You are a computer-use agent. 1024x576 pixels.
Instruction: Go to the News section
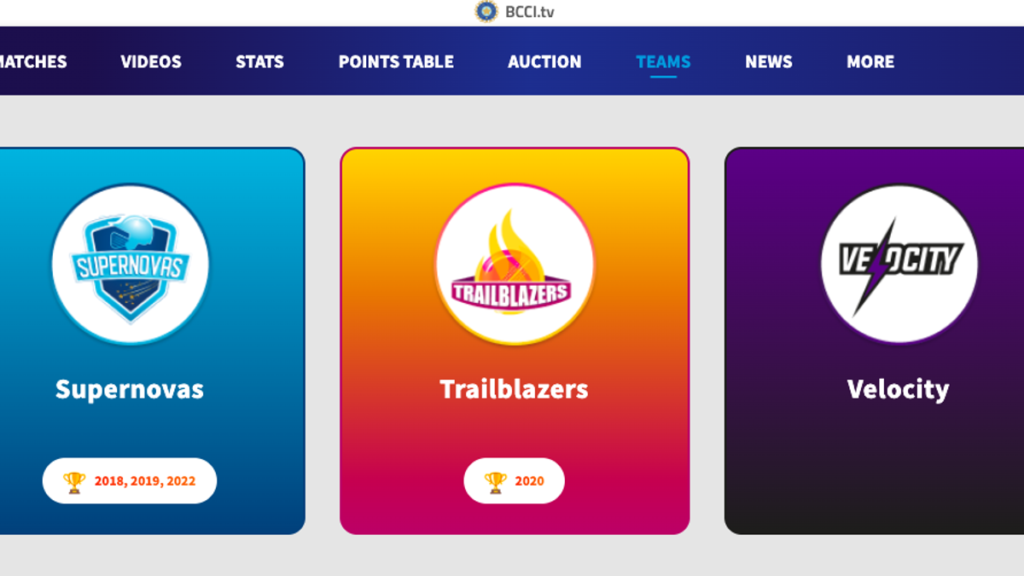click(x=769, y=61)
